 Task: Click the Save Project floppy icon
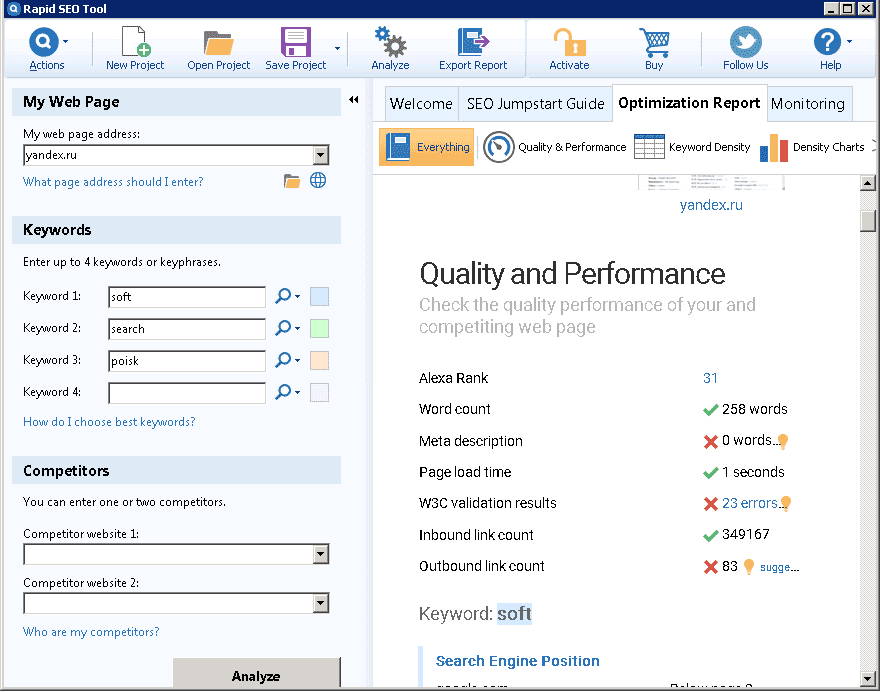[x=296, y=43]
